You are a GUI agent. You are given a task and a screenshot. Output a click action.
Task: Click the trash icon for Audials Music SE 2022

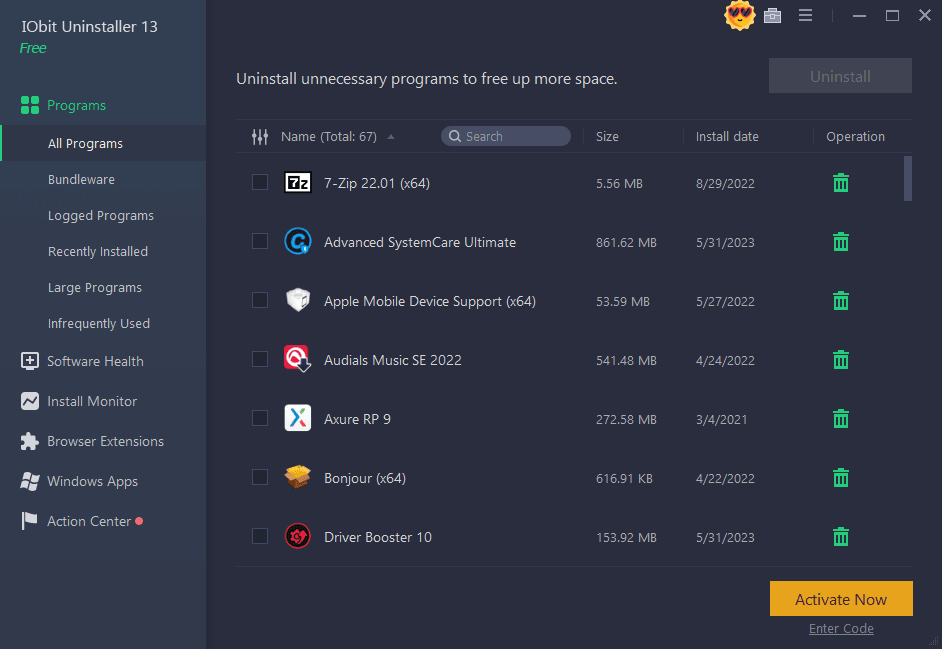click(x=841, y=360)
